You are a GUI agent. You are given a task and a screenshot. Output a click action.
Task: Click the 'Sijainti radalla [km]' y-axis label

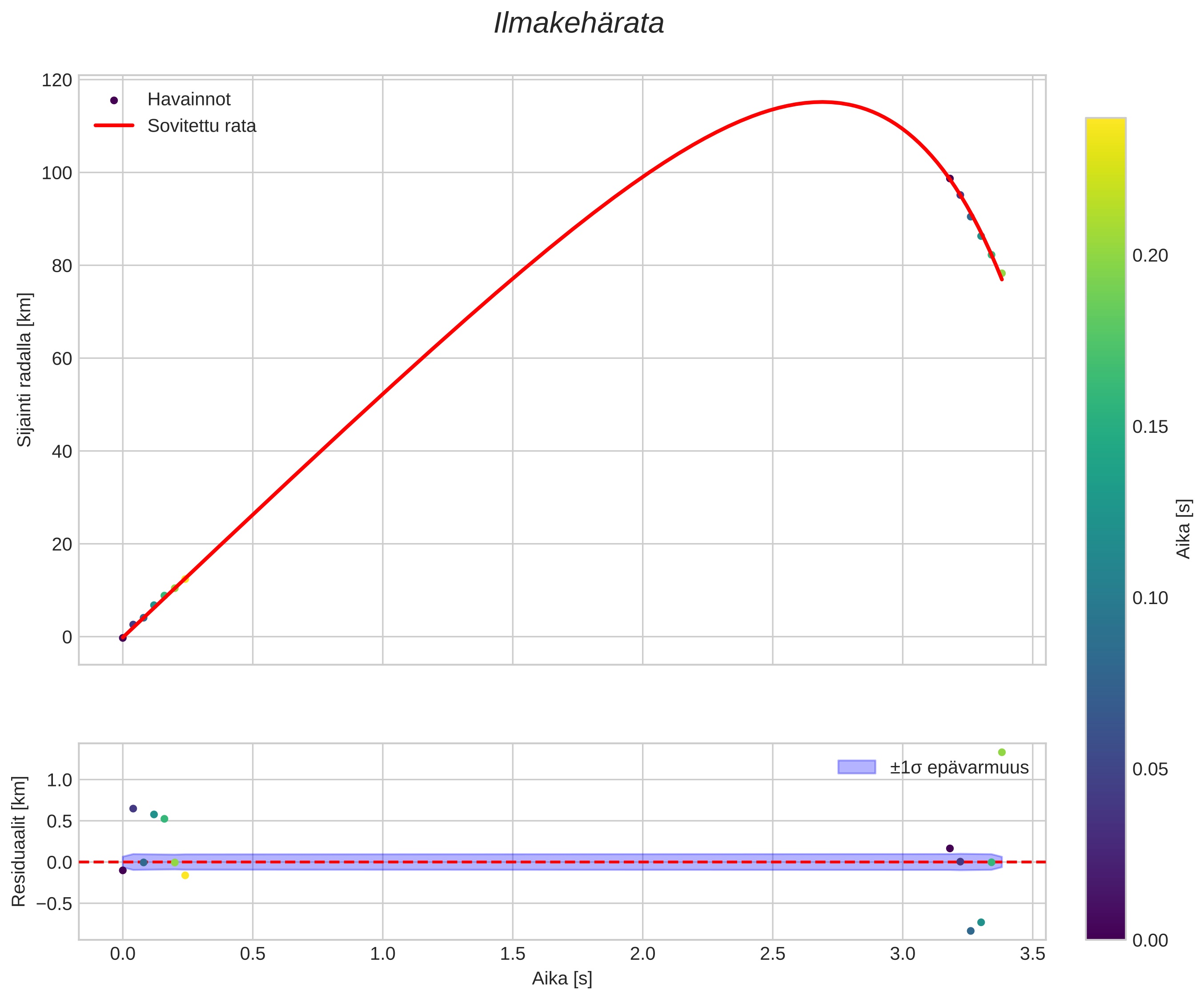[24, 370]
